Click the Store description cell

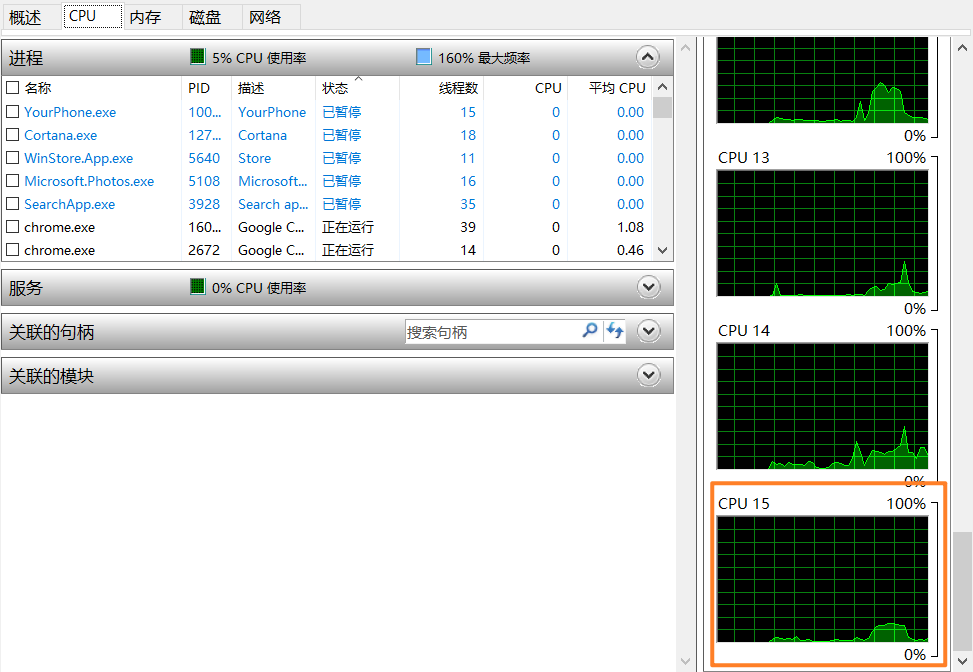[x=254, y=158]
